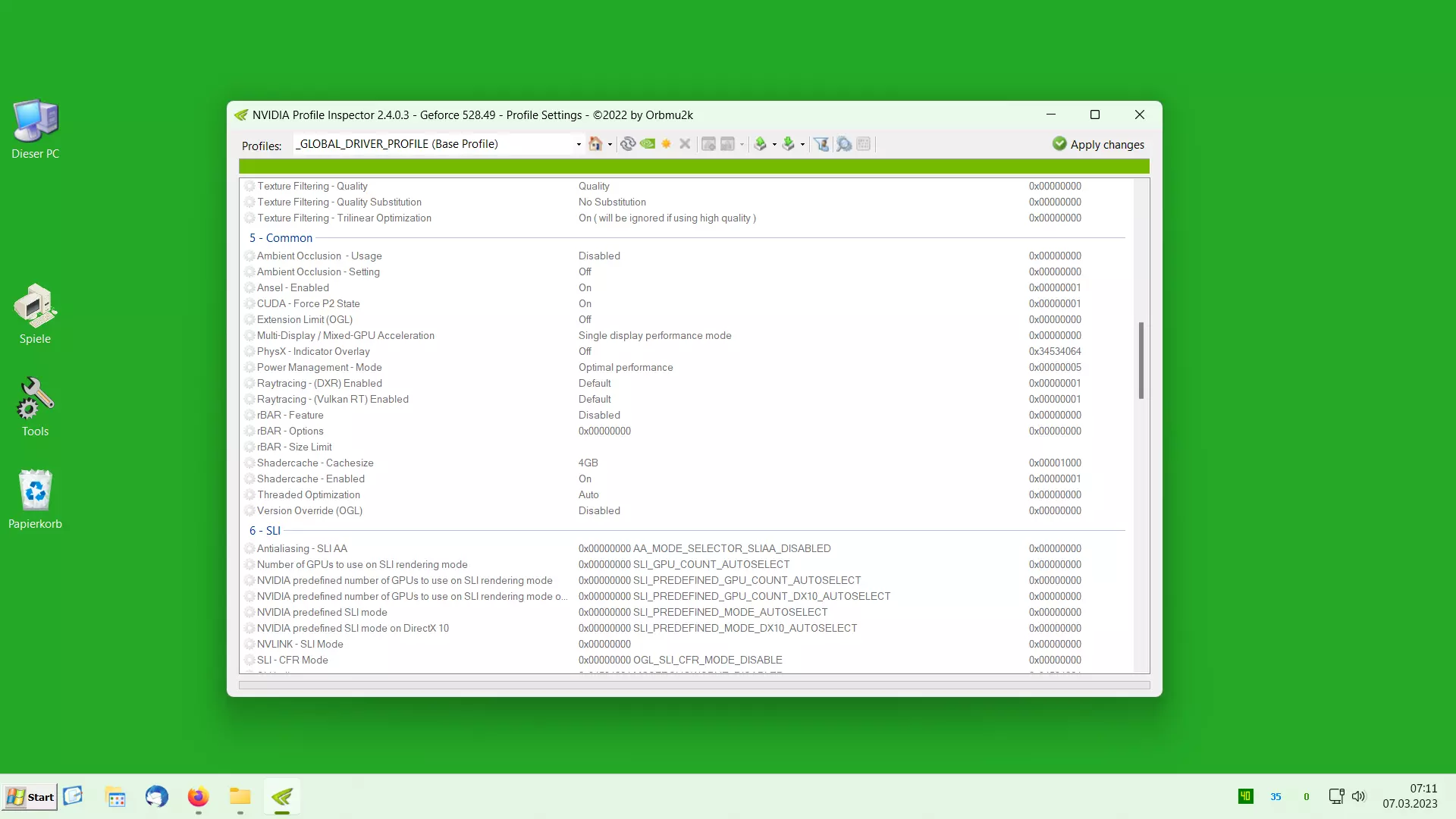Viewport: 1456px width, 819px height.
Task: Click remove application from profile icon
Action: point(728,144)
